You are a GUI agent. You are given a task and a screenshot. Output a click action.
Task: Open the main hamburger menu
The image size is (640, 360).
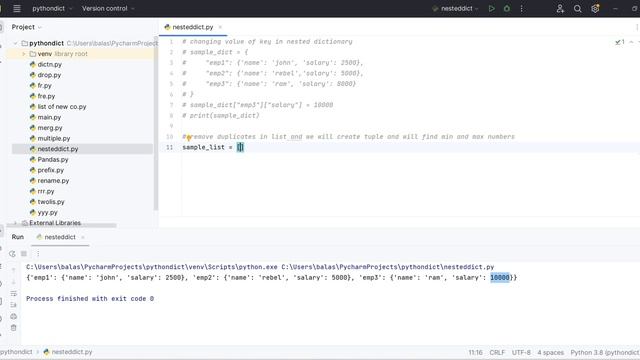tap(17, 8)
